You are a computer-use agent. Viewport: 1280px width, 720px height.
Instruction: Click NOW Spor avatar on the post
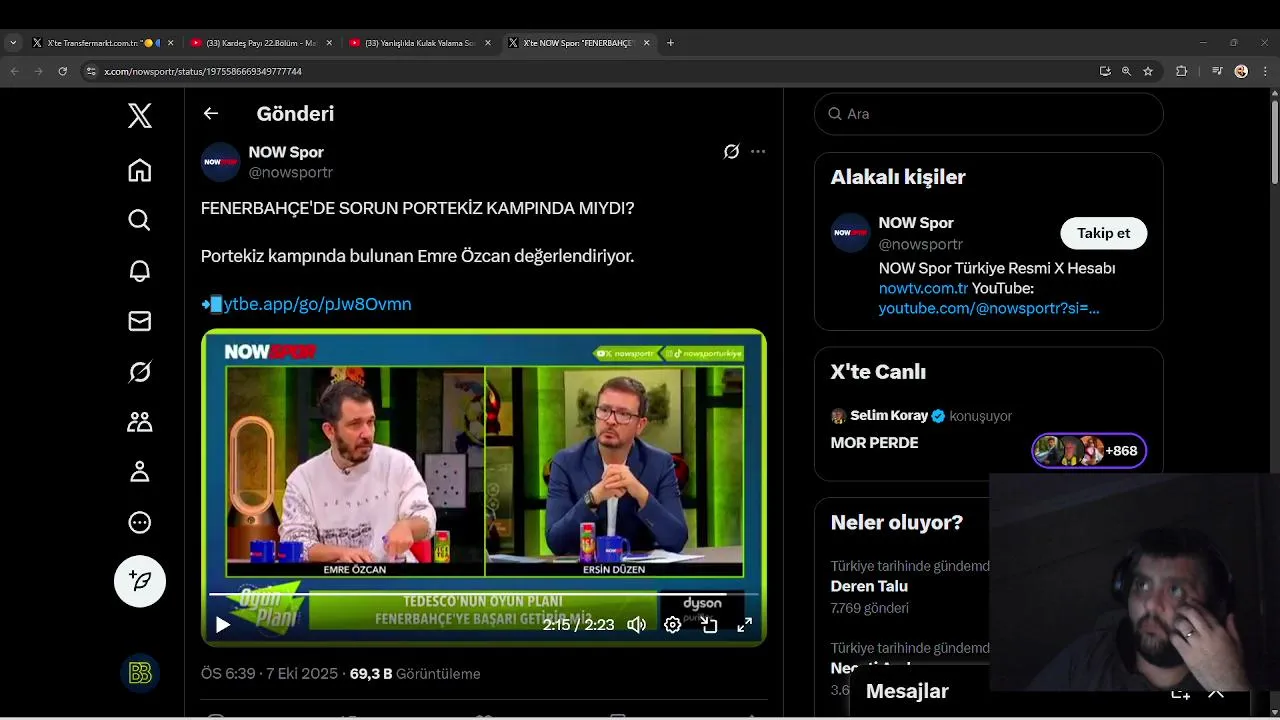(x=221, y=162)
